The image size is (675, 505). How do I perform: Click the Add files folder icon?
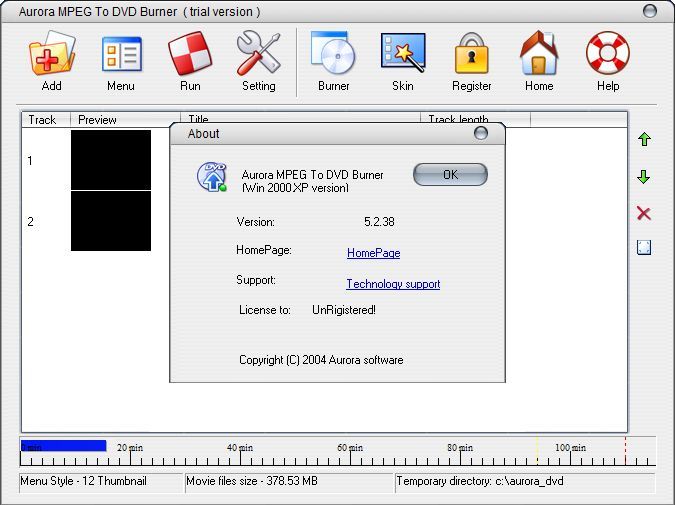52,53
